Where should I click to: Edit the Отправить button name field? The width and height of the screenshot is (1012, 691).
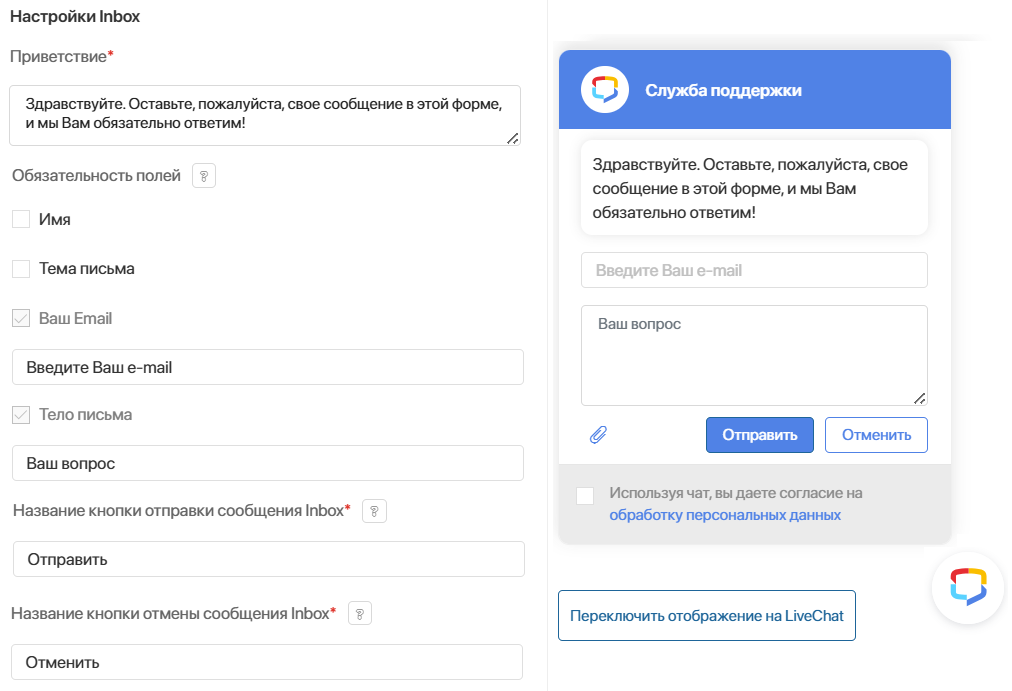click(x=268, y=559)
